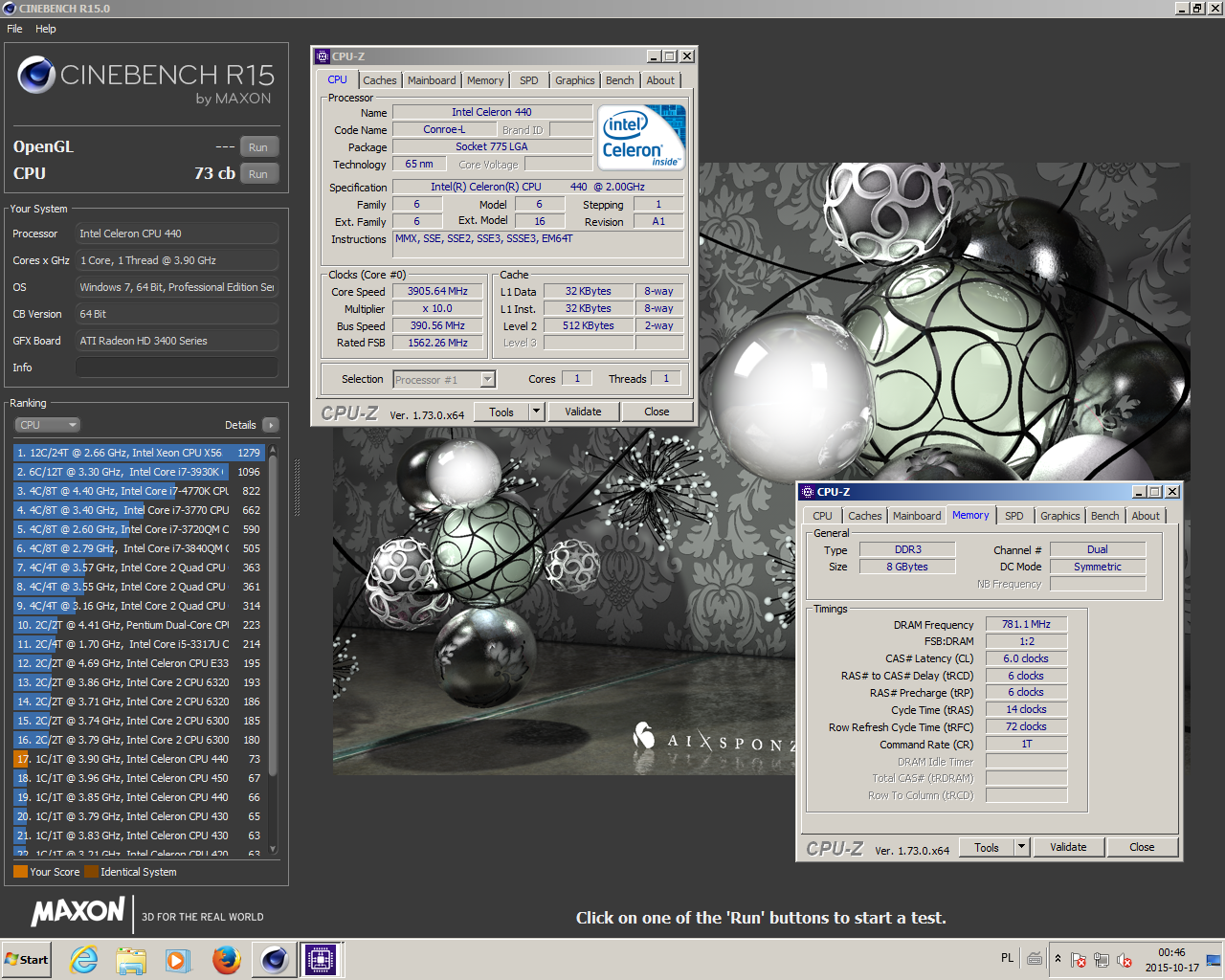The width and height of the screenshot is (1225, 980).
Task: Click CPU-Z title icon in Memory window
Action: tap(808, 492)
